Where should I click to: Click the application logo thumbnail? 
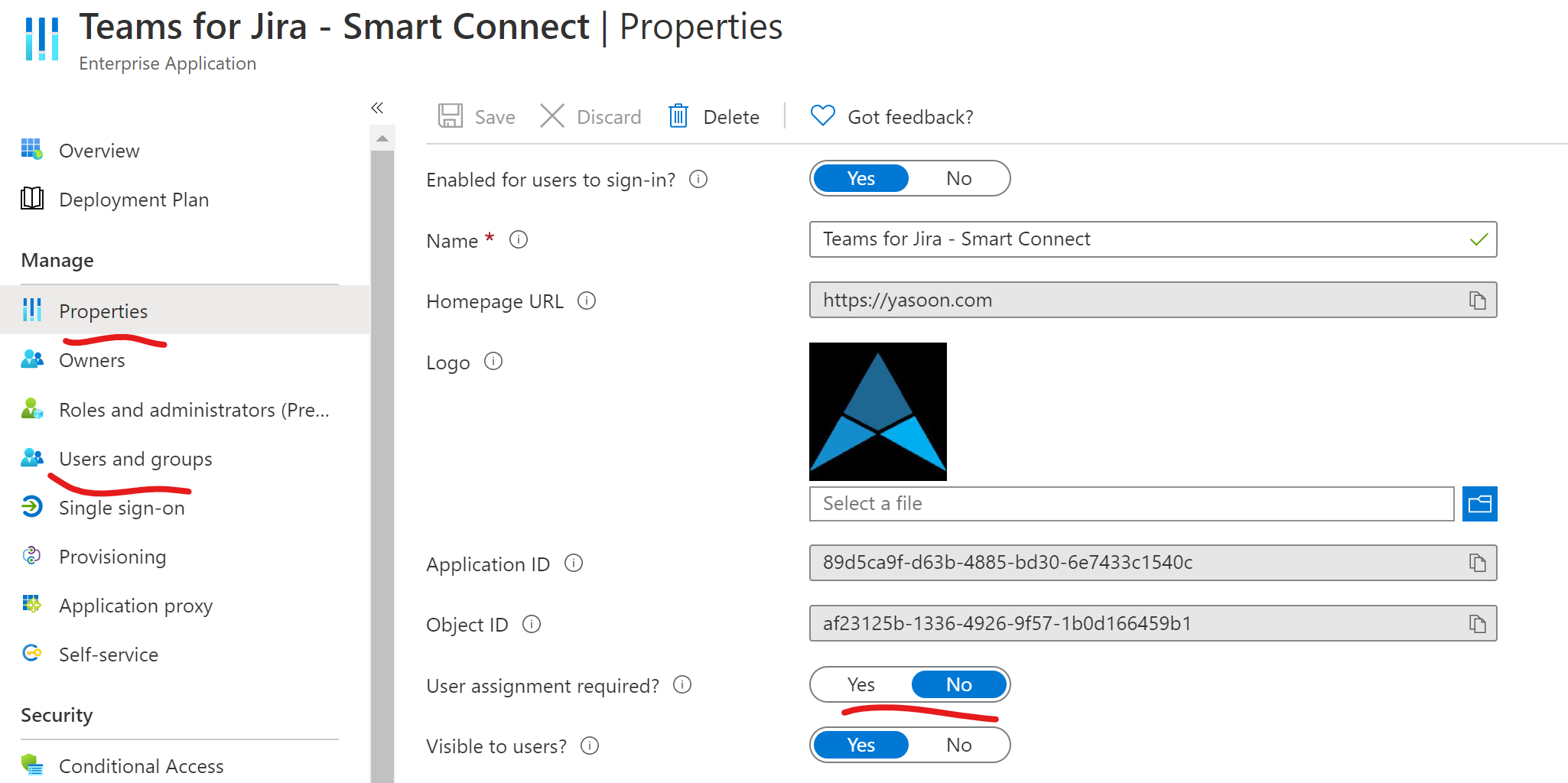[x=878, y=411]
